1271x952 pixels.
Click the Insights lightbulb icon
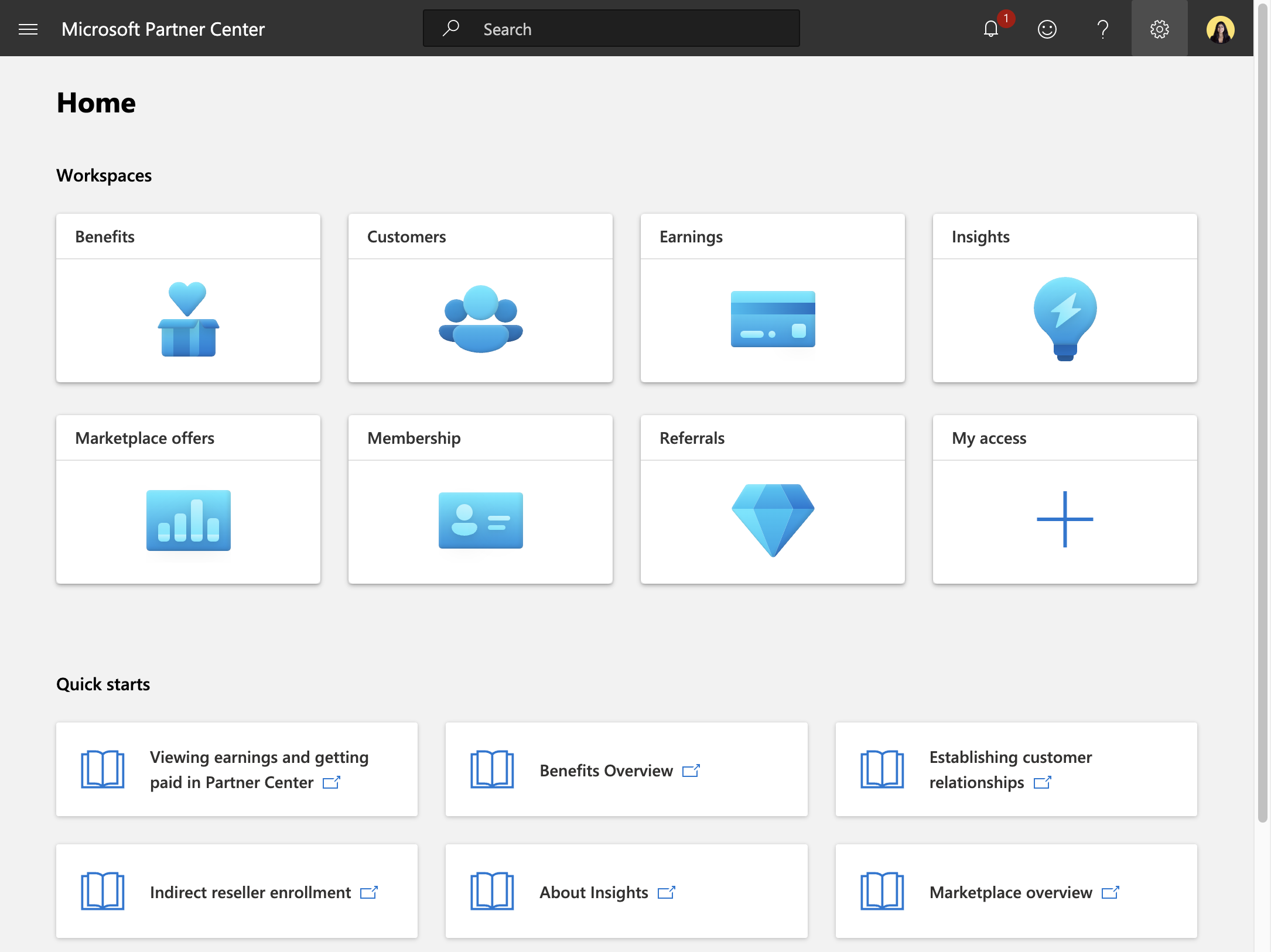tap(1065, 319)
